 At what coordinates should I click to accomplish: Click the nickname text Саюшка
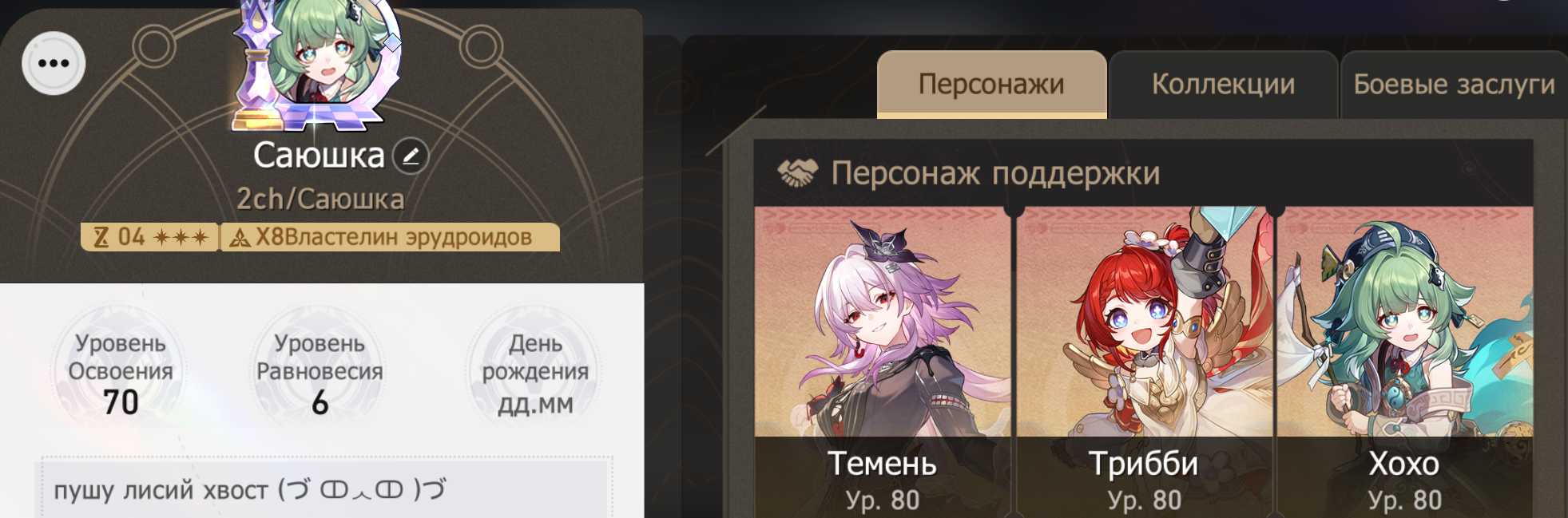[x=319, y=156]
